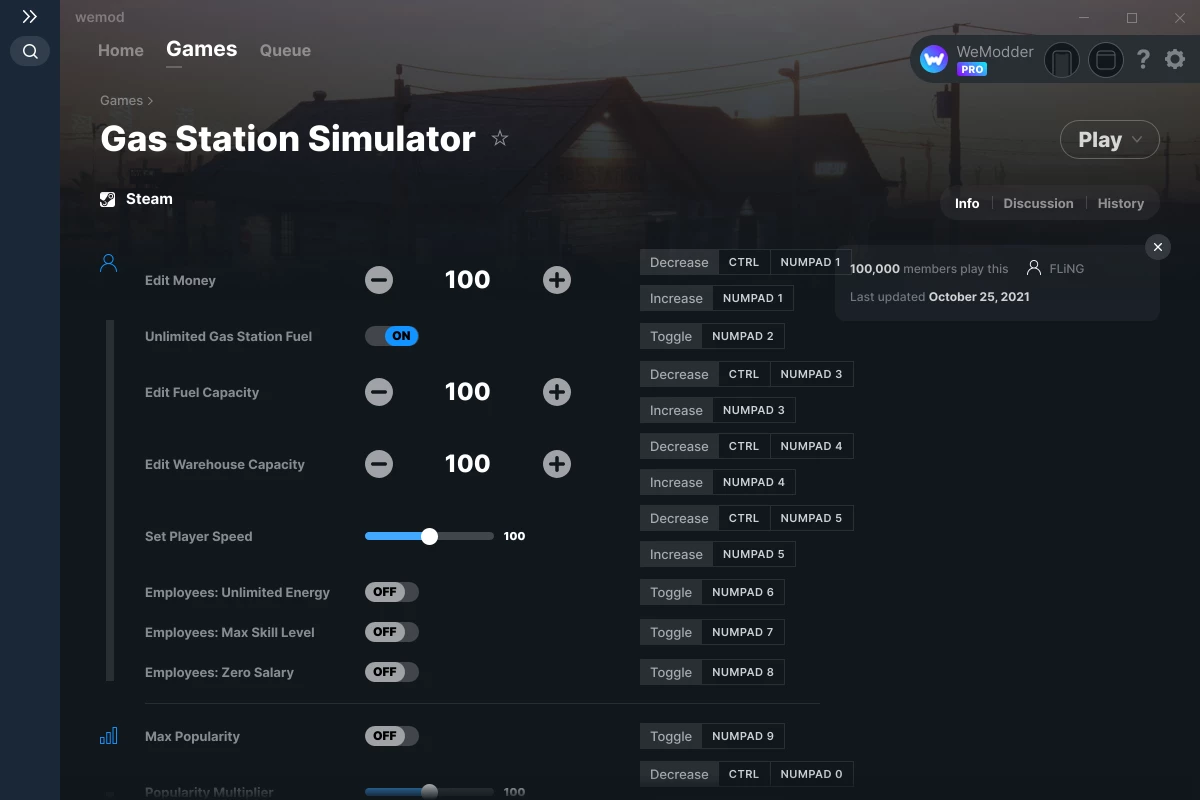Favorite Gas Station Simulator via the star icon
The height and width of the screenshot is (800, 1200).
click(500, 139)
